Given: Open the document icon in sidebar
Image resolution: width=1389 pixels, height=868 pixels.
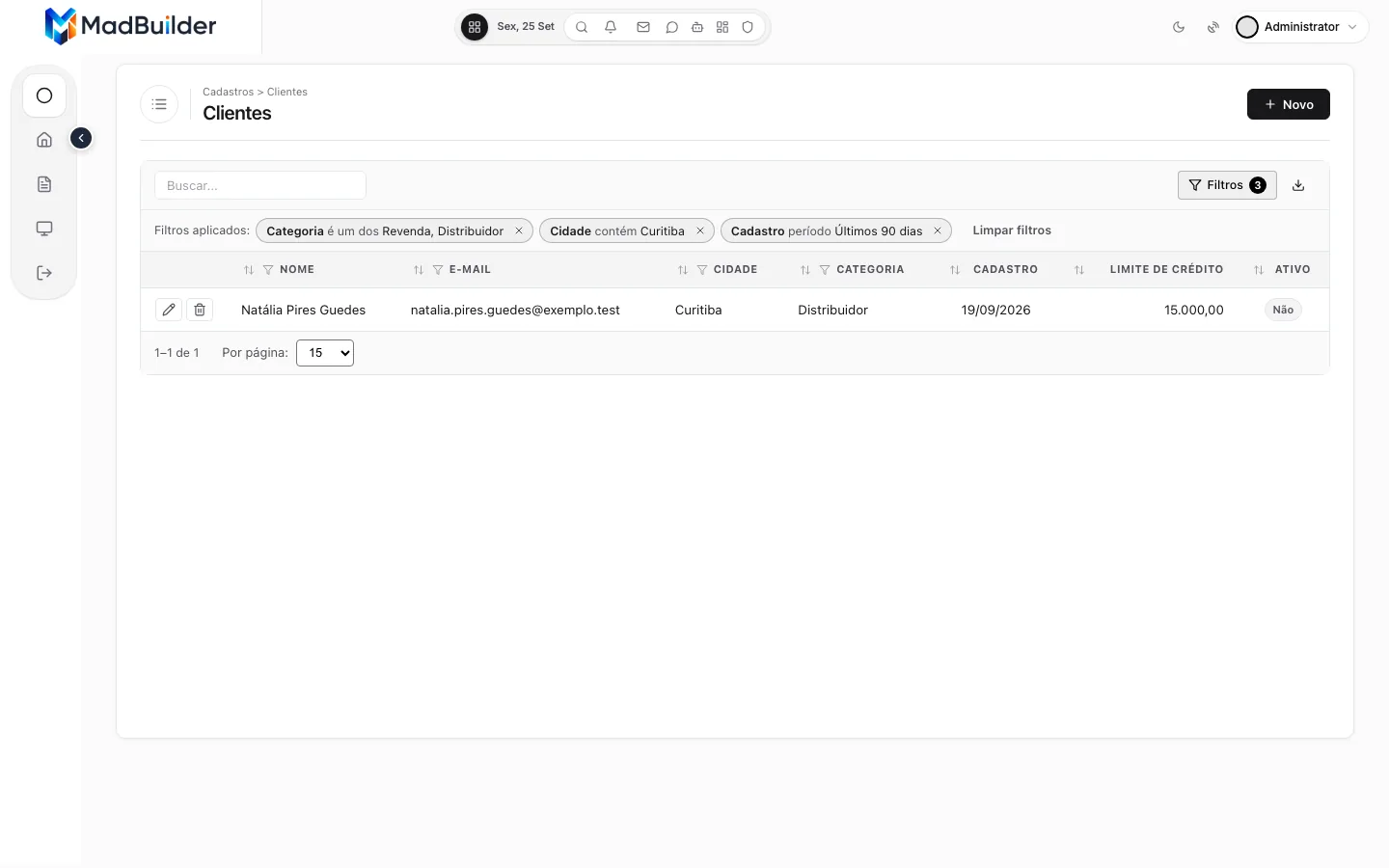Looking at the screenshot, I should tap(44, 184).
